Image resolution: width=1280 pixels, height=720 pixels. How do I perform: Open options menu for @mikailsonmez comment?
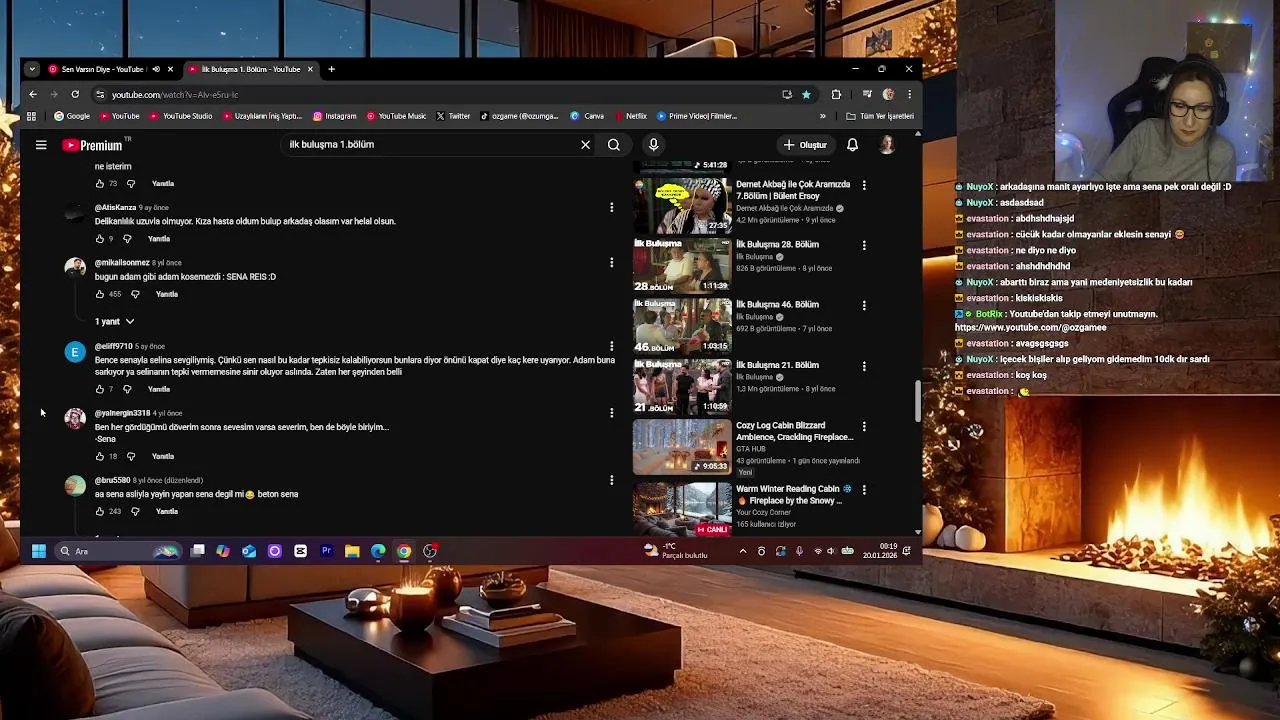click(611, 262)
